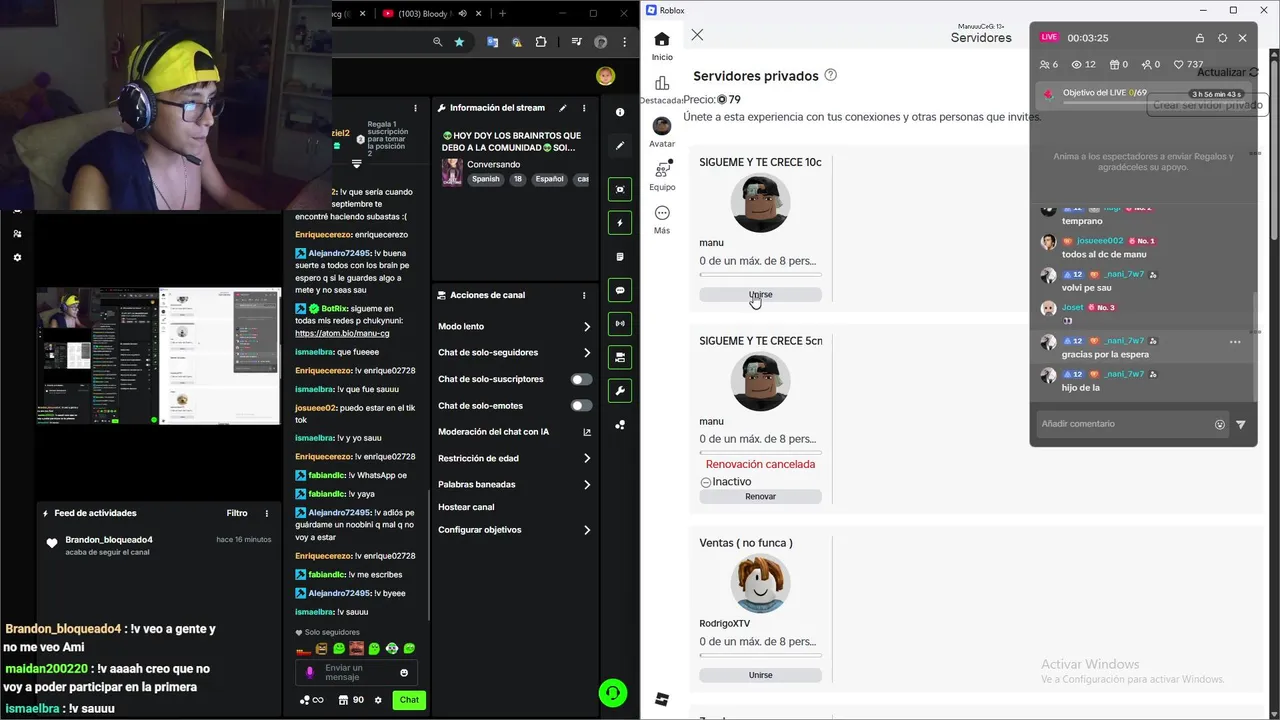The width and height of the screenshot is (1280, 720).
Task: Bookmark page with Chrome star icon
Action: [x=459, y=42]
